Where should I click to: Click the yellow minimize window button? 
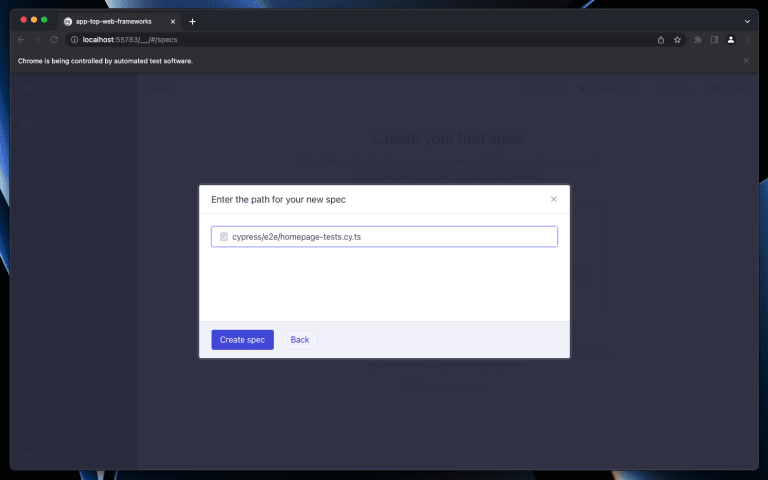click(x=34, y=20)
